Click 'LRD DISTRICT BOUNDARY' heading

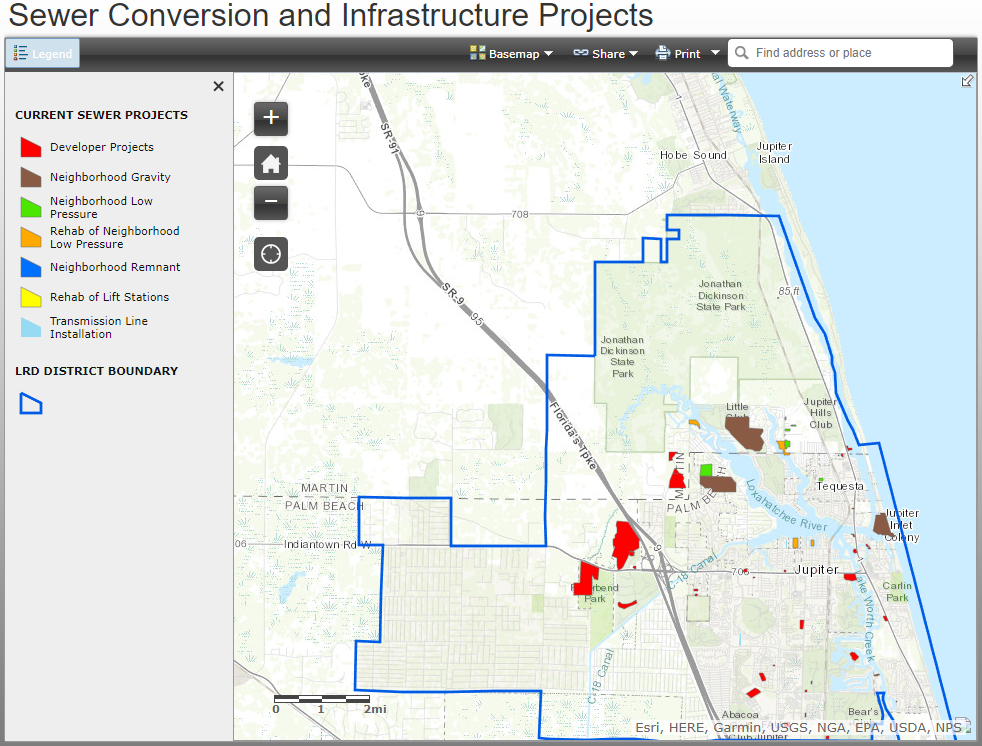click(x=96, y=371)
